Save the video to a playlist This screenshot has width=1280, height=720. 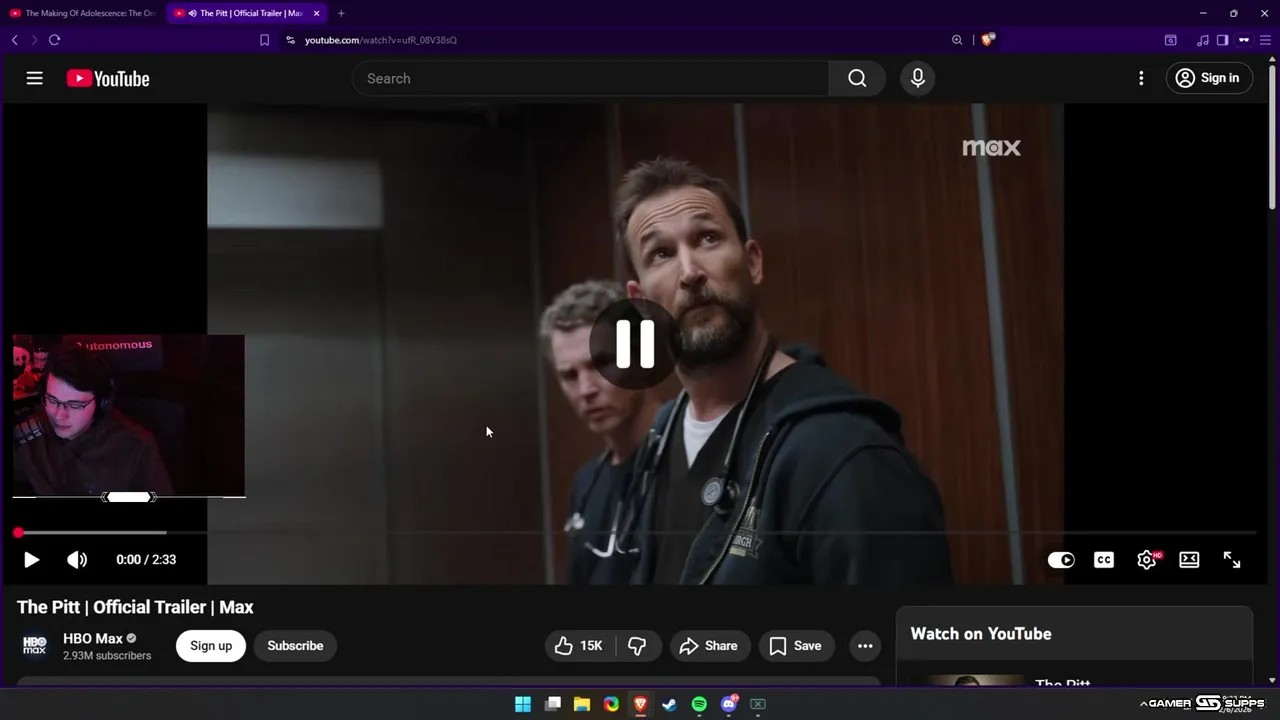point(796,646)
